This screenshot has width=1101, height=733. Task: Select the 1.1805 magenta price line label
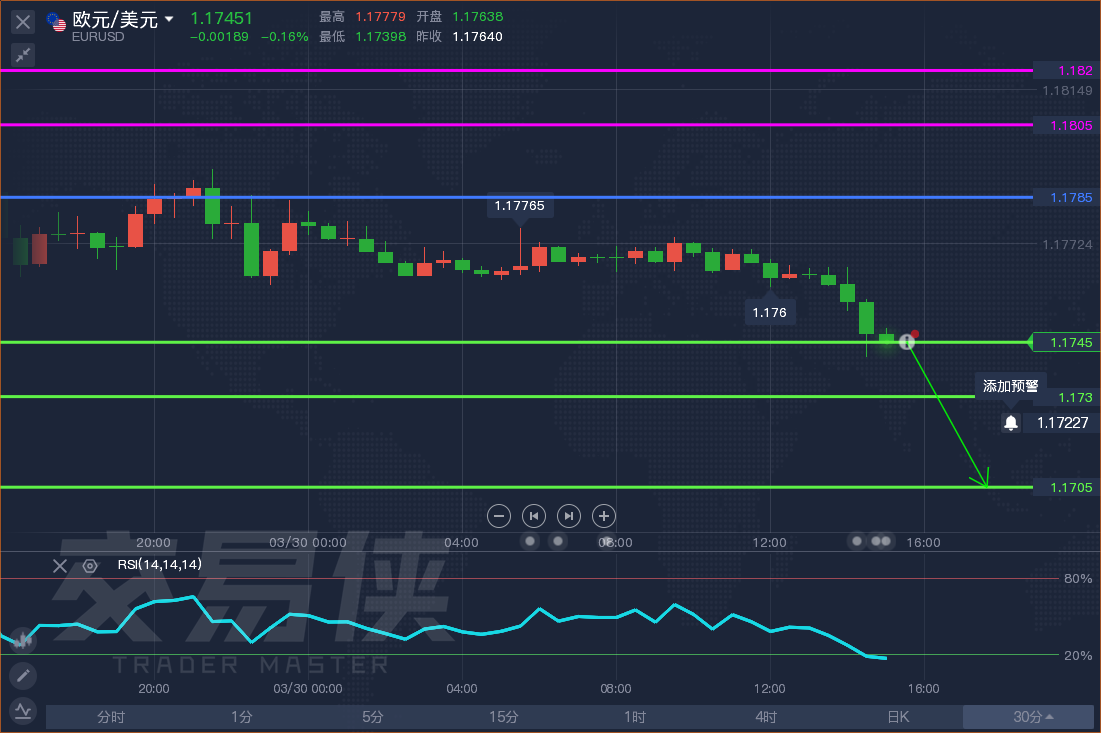1066,125
